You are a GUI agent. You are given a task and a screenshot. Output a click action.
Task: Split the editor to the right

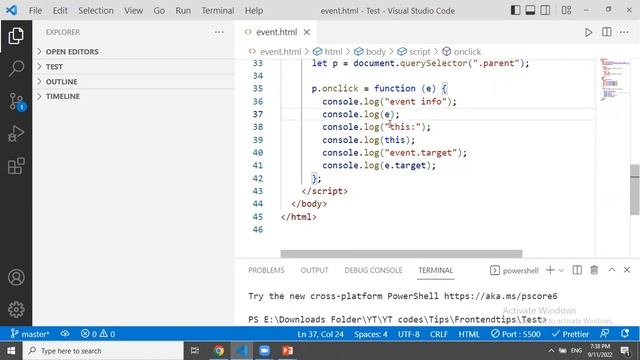[x=607, y=32]
